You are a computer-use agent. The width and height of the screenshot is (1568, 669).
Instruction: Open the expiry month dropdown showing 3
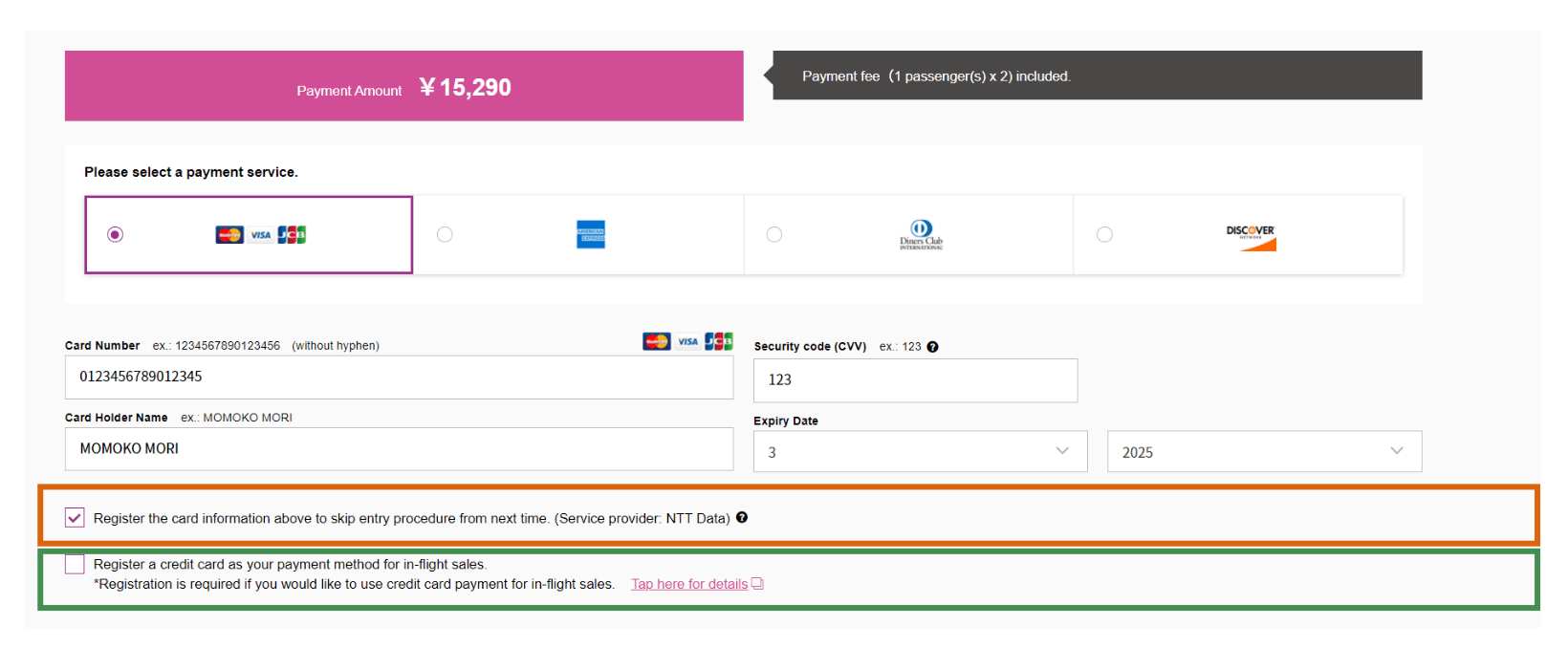(x=921, y=451)
